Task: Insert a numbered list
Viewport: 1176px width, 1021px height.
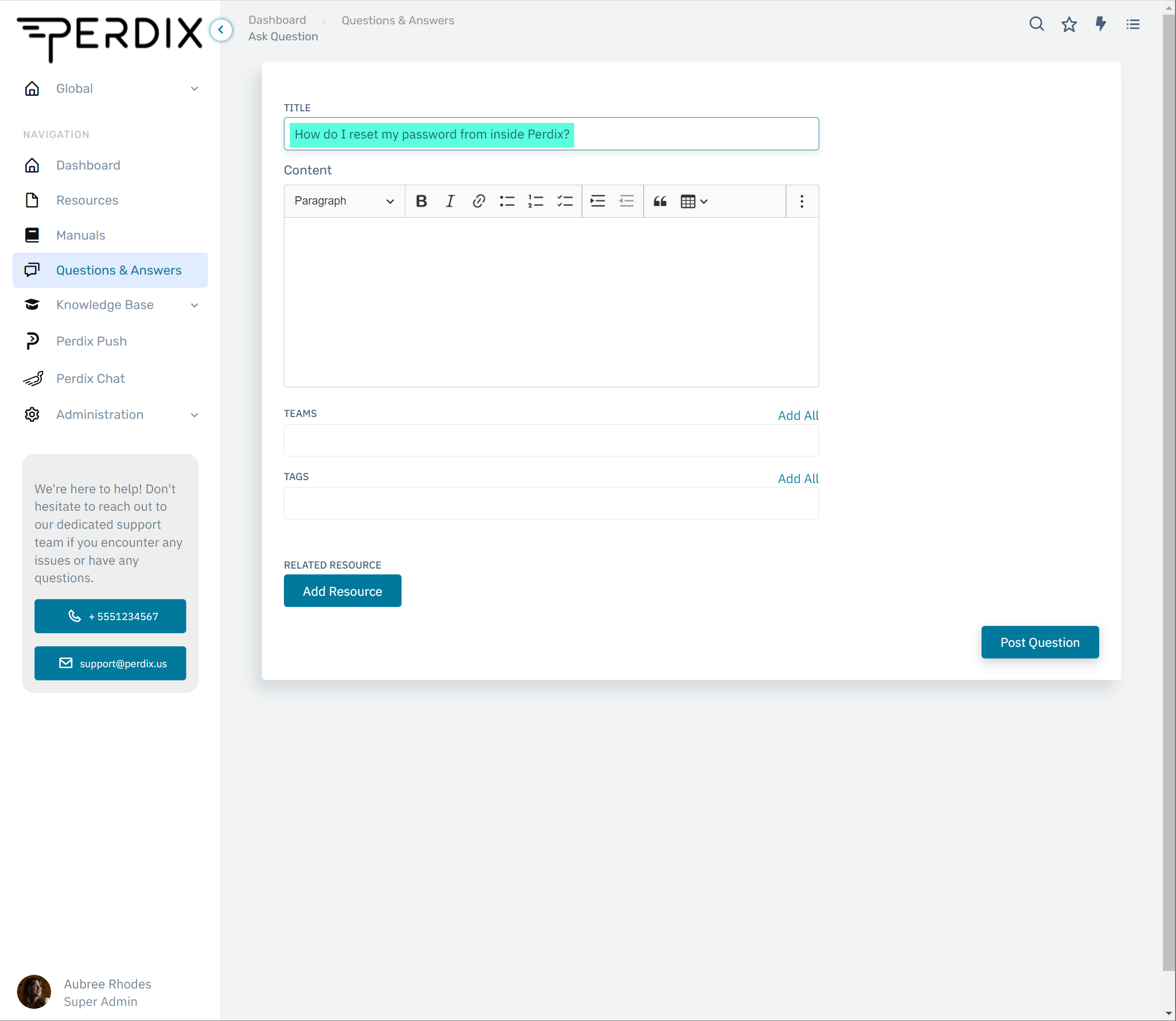Action: click(x=535, y=201)
